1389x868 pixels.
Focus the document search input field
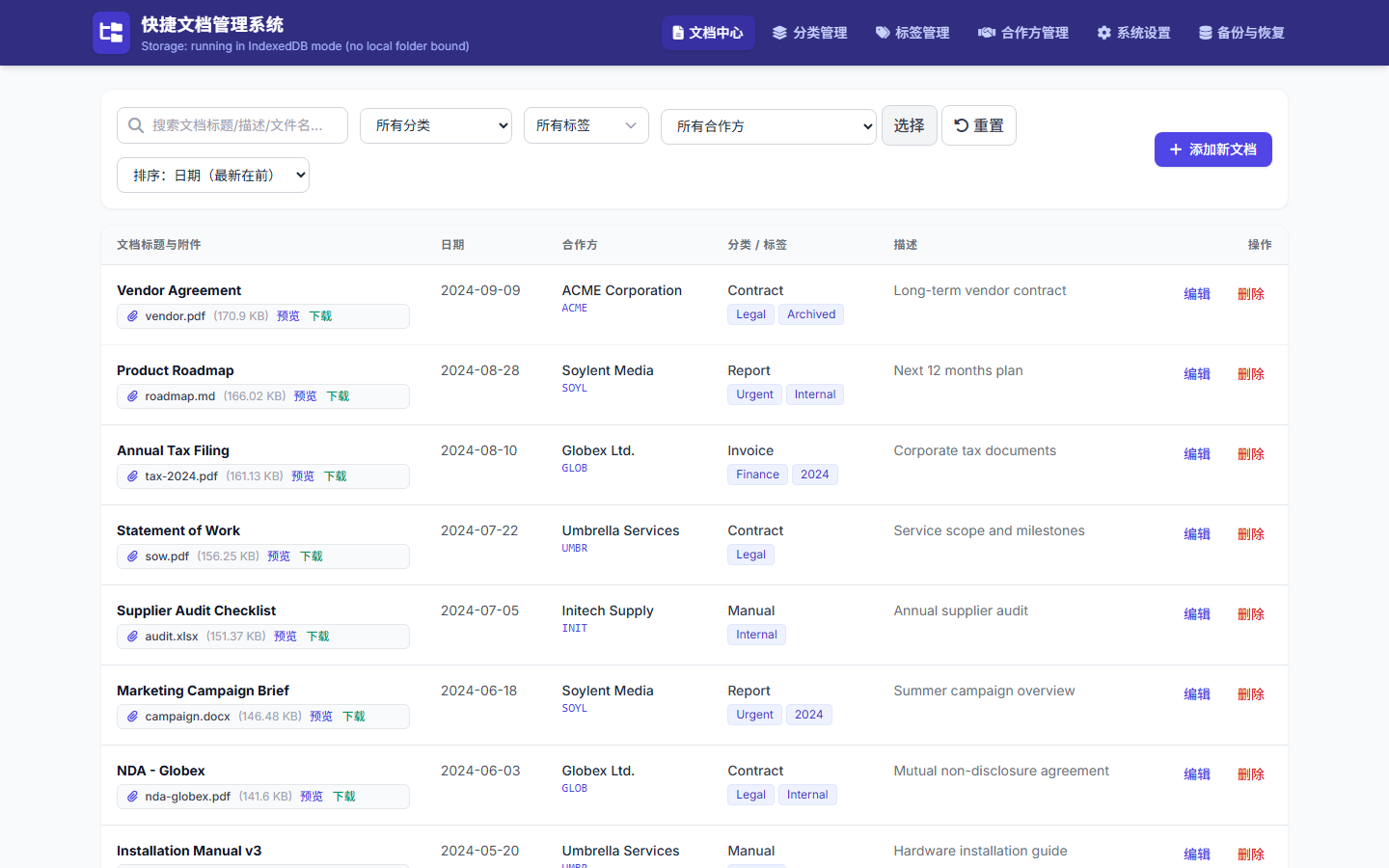232,125
